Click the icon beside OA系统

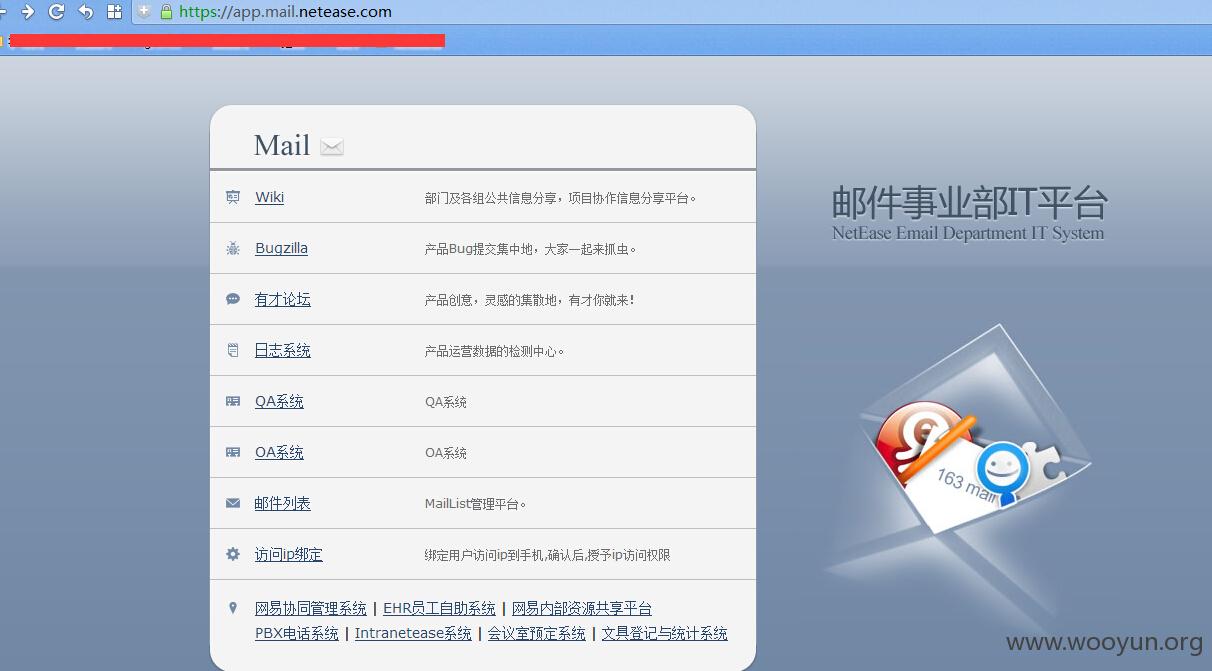(233, 452)
